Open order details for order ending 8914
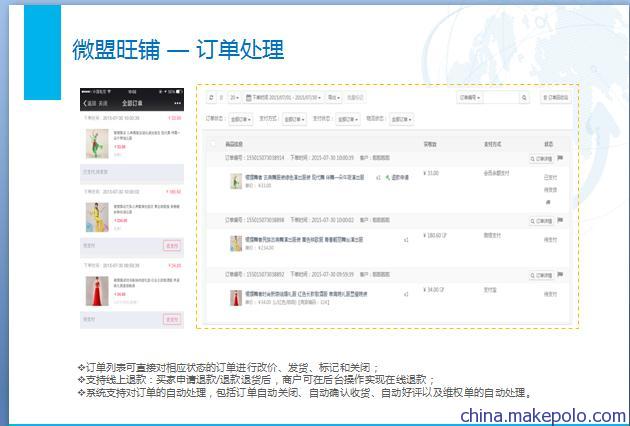Screen dimensions: 630x426 tap(541, 159)
